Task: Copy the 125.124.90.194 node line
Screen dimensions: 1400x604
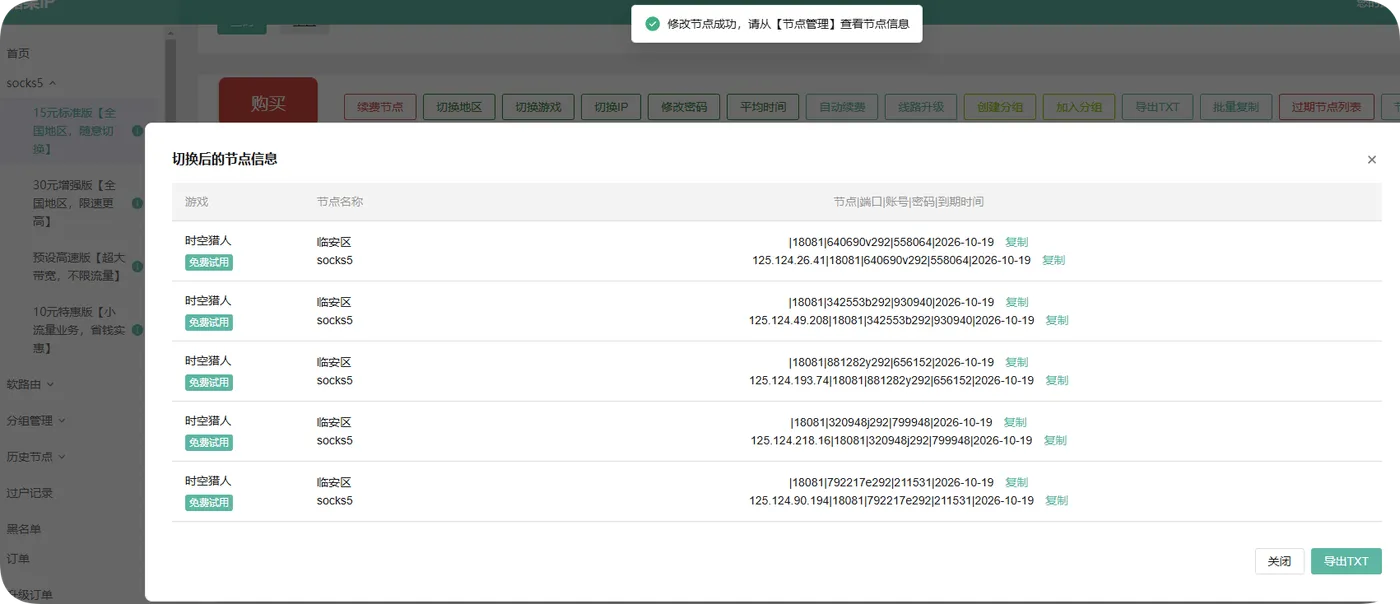Action: tap(1057, 500)
